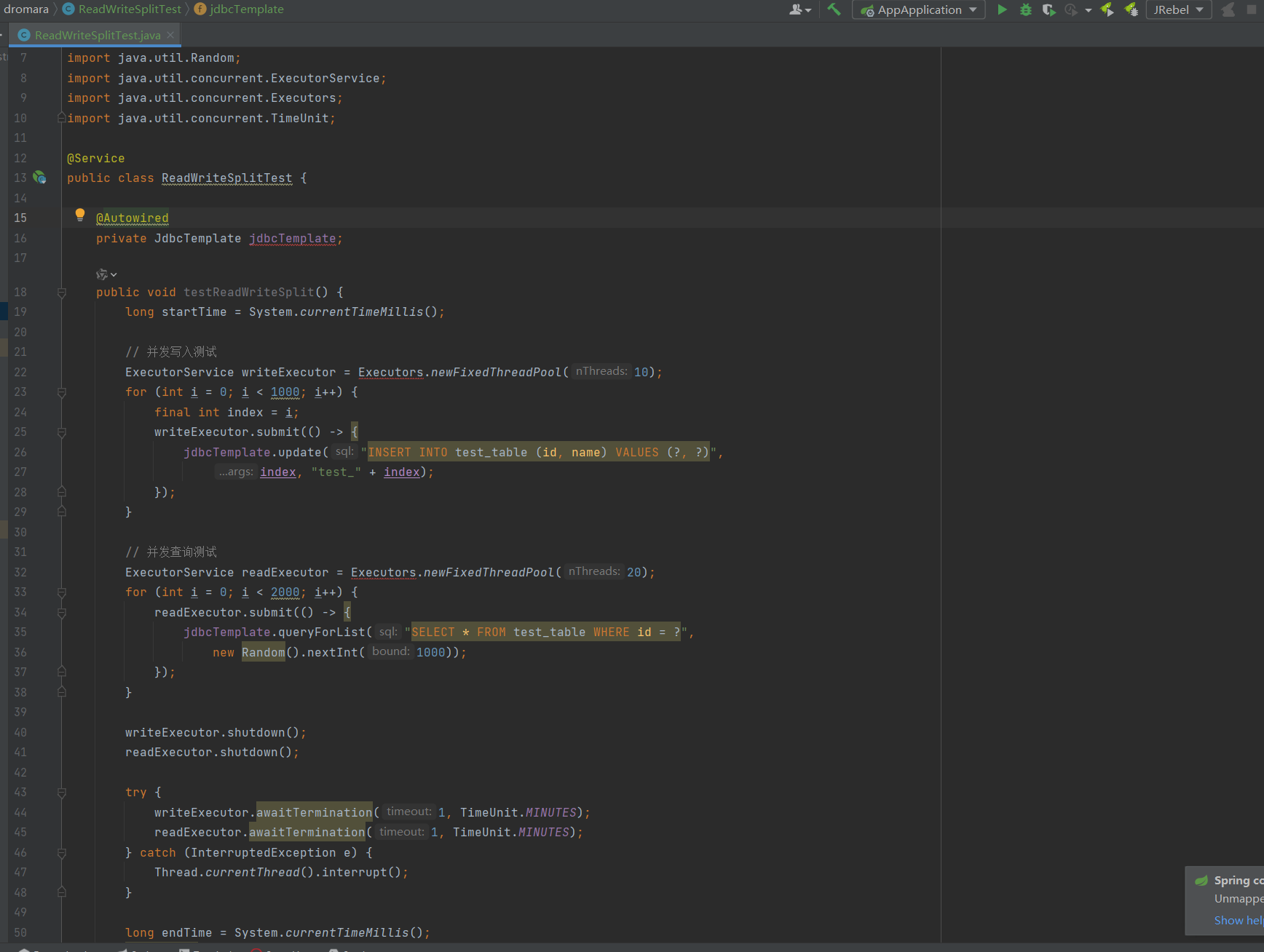The image size is (1264, 952).
Task: Close the ReadWriteSplitTest.java tab
Action: click(170, 35)
